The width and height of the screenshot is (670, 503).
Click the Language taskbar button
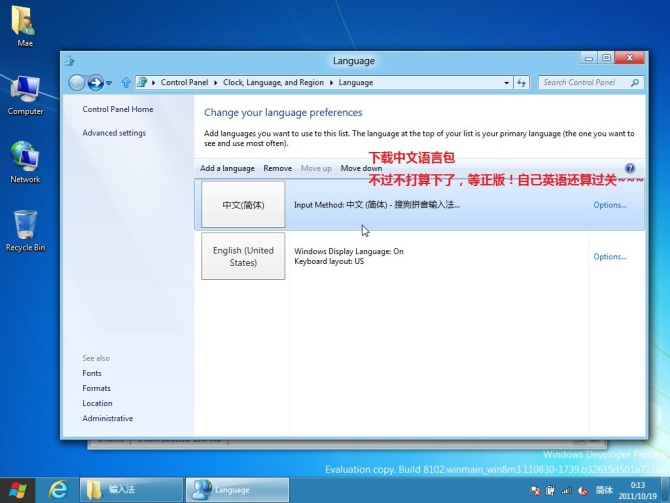[238, 490]
